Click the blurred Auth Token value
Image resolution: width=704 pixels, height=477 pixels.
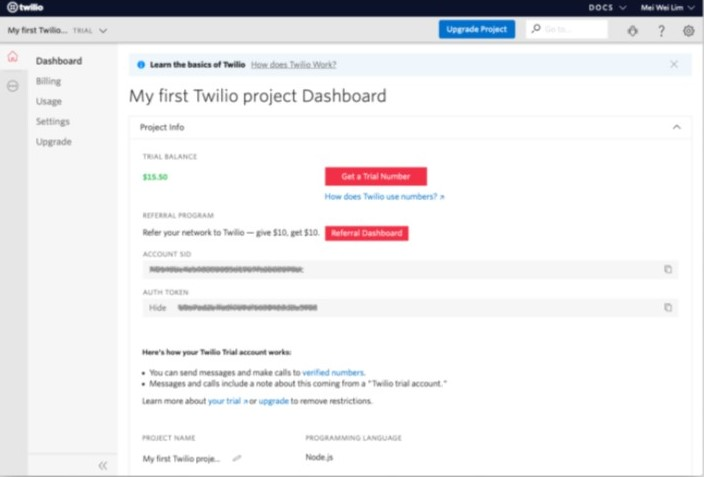pyautogui.click(x=247, y=308)
